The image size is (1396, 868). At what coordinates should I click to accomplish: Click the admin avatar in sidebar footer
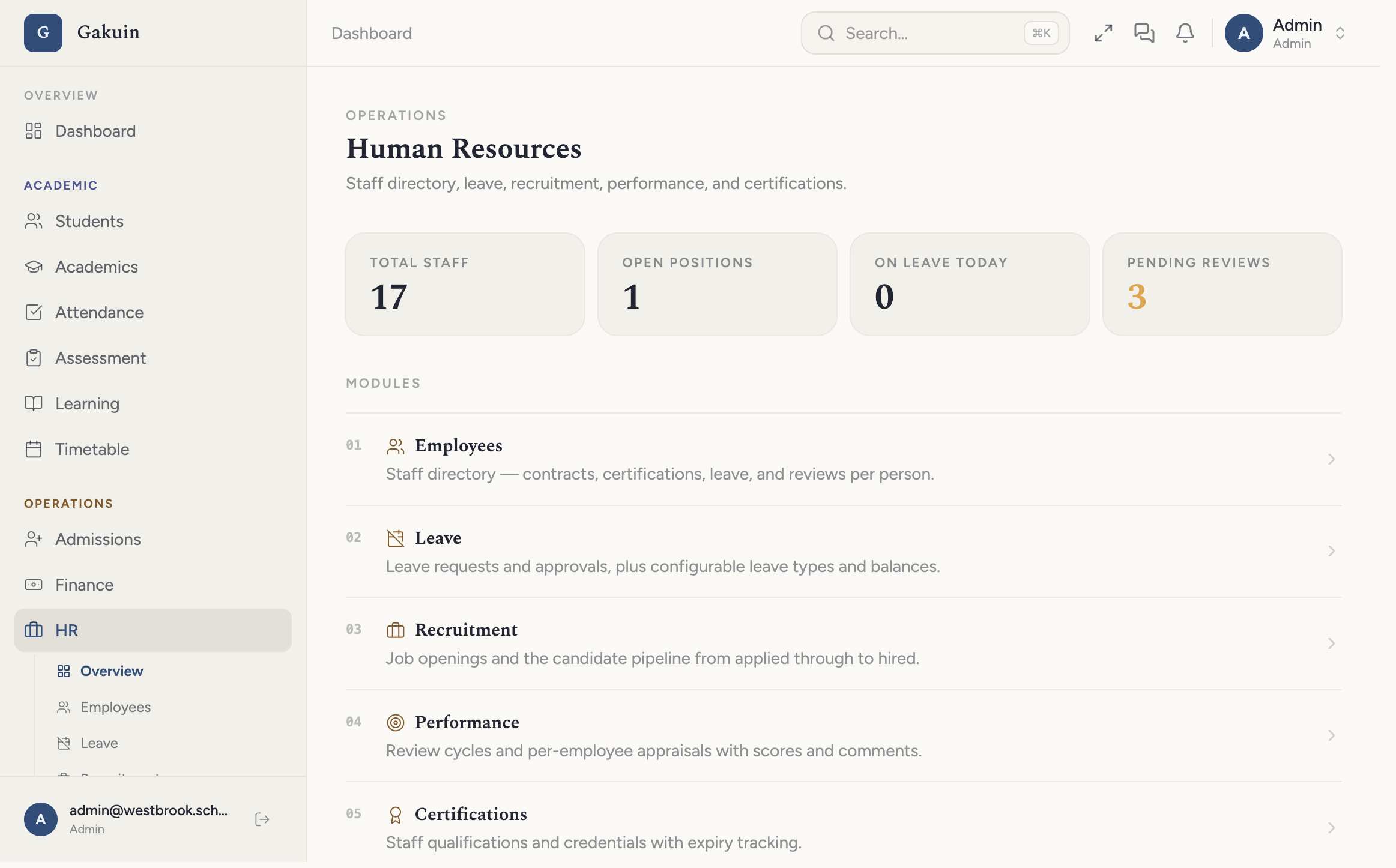point(41,819)
